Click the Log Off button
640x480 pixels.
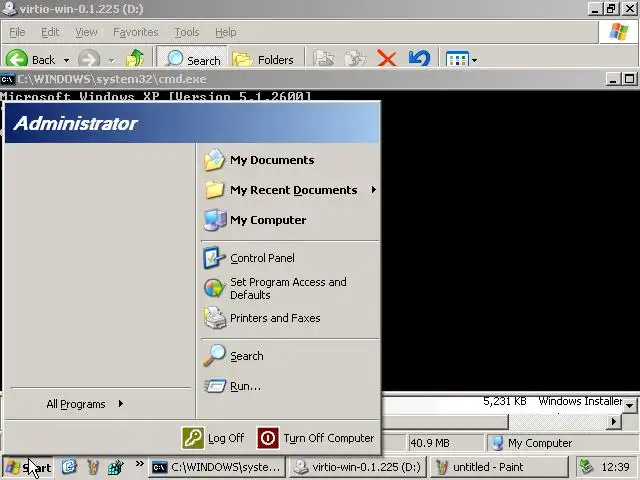[x=213, y=438]
